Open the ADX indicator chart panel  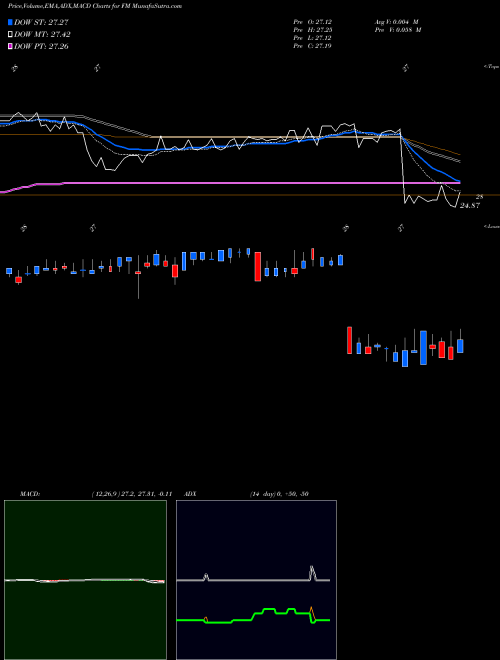256,580
